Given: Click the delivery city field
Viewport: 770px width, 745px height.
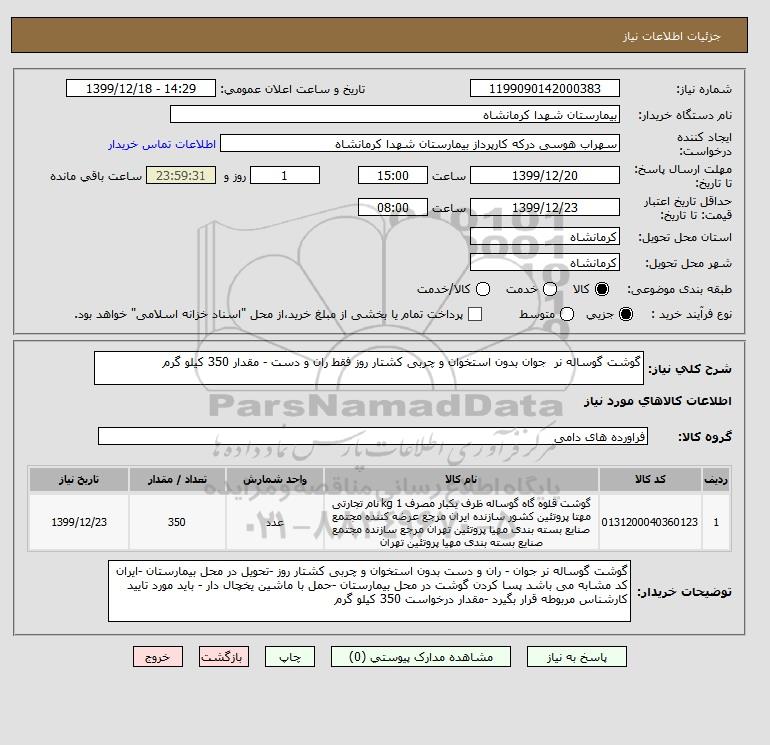Looking at the screenshot, I should [545, 263].
